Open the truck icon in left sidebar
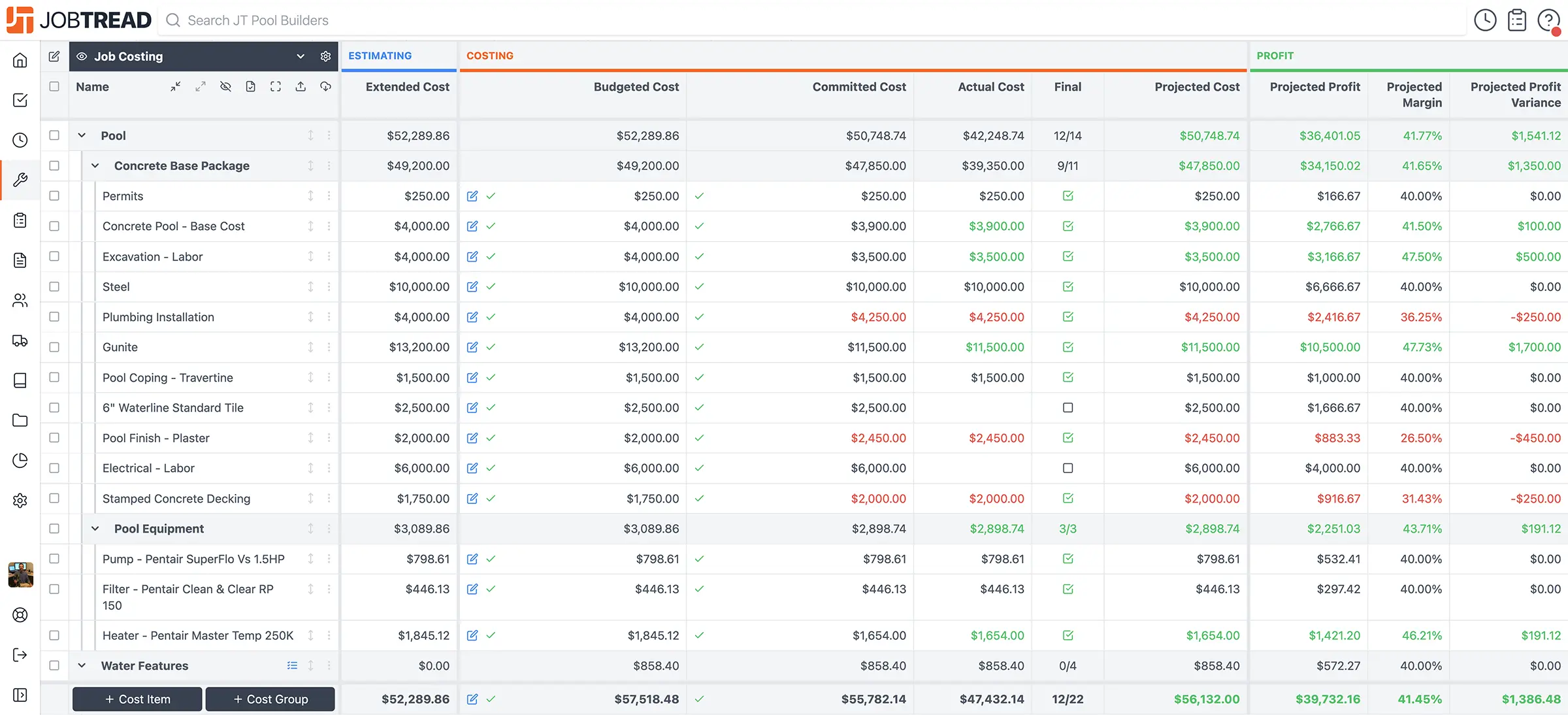This screenshot has width=1568, height=715. (x=20, y=340)
